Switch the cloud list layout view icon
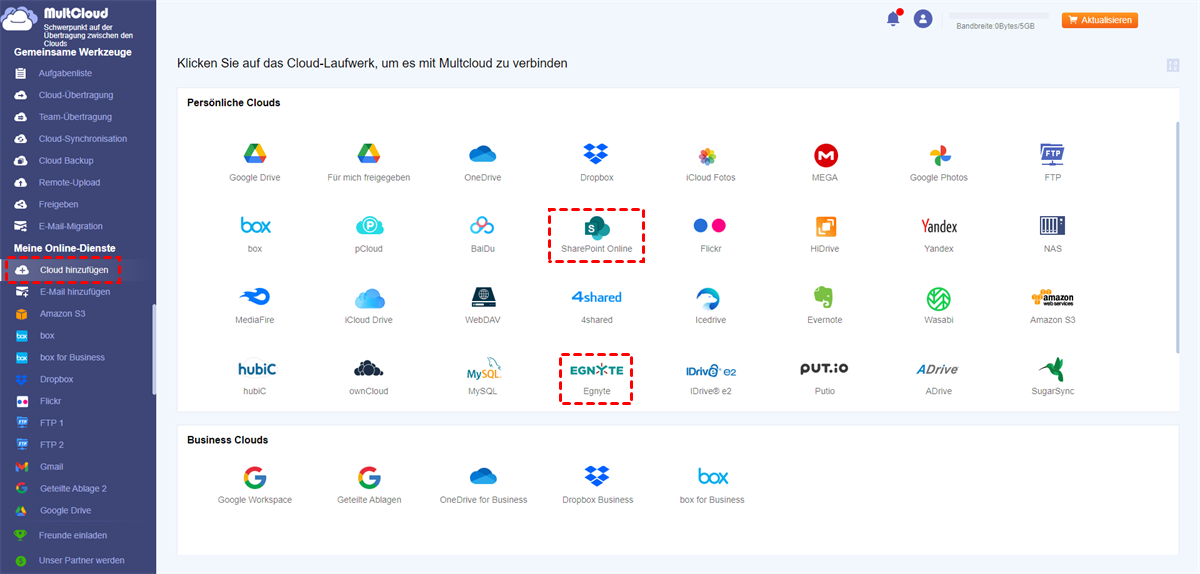The width and height of the screenshot is (1200, 574). point(1172,66)
